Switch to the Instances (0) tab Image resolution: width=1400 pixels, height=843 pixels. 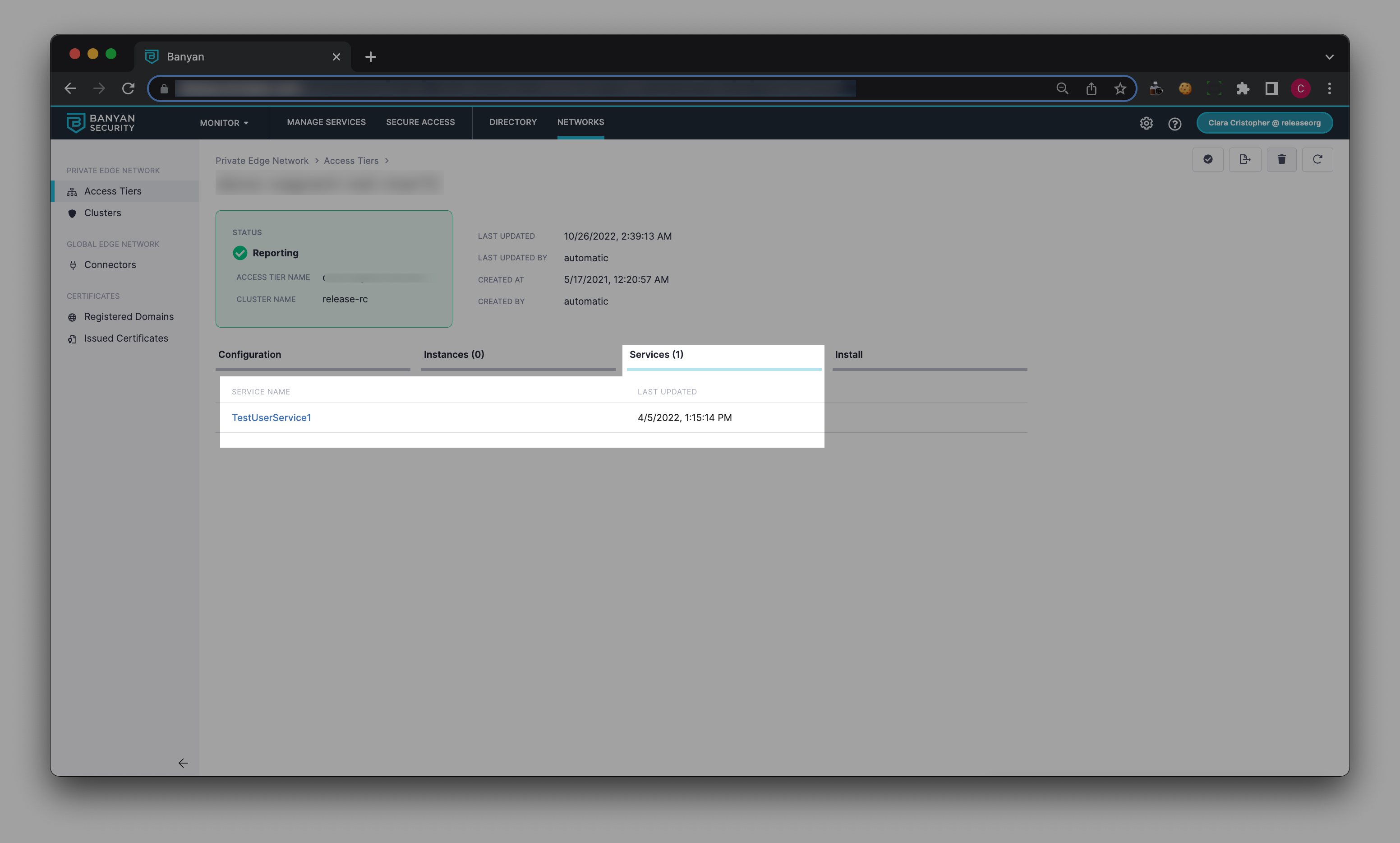454,354
